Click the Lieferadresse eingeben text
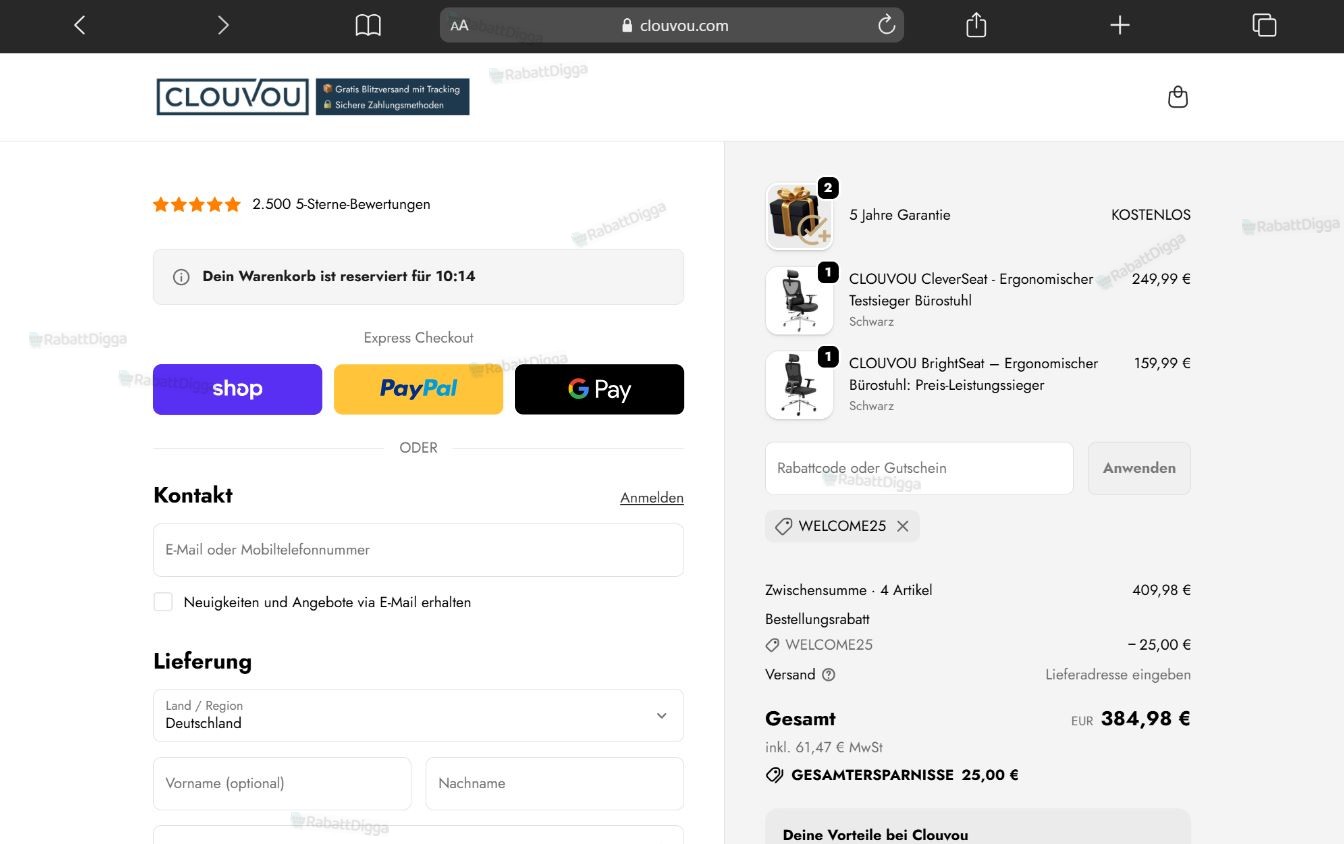The height and width of the screenshot is (844, 1344). click(1118, 675)
